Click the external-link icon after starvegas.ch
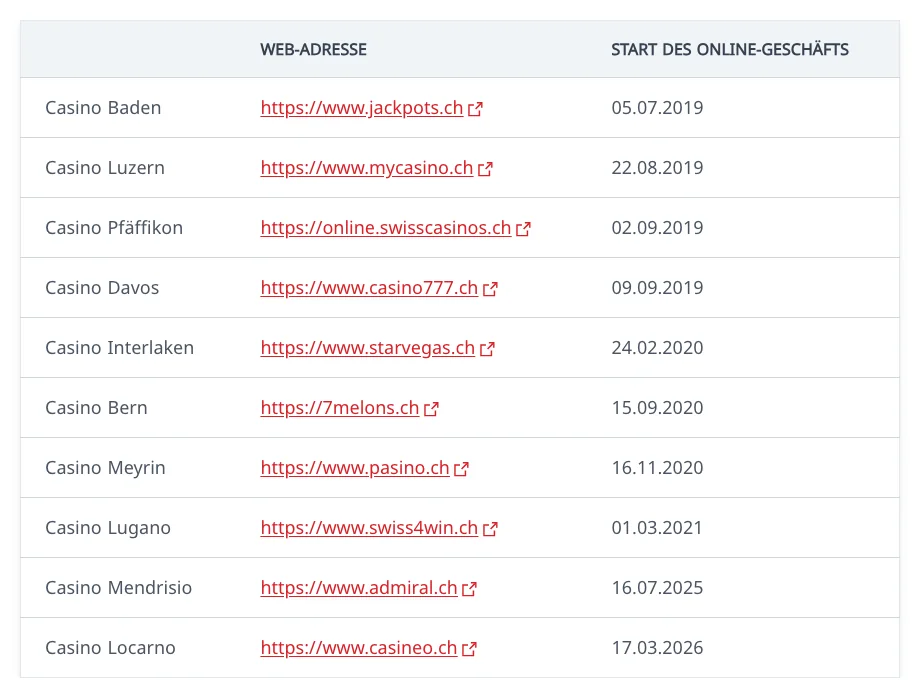 pyautogui.click(x=487, y=349)
